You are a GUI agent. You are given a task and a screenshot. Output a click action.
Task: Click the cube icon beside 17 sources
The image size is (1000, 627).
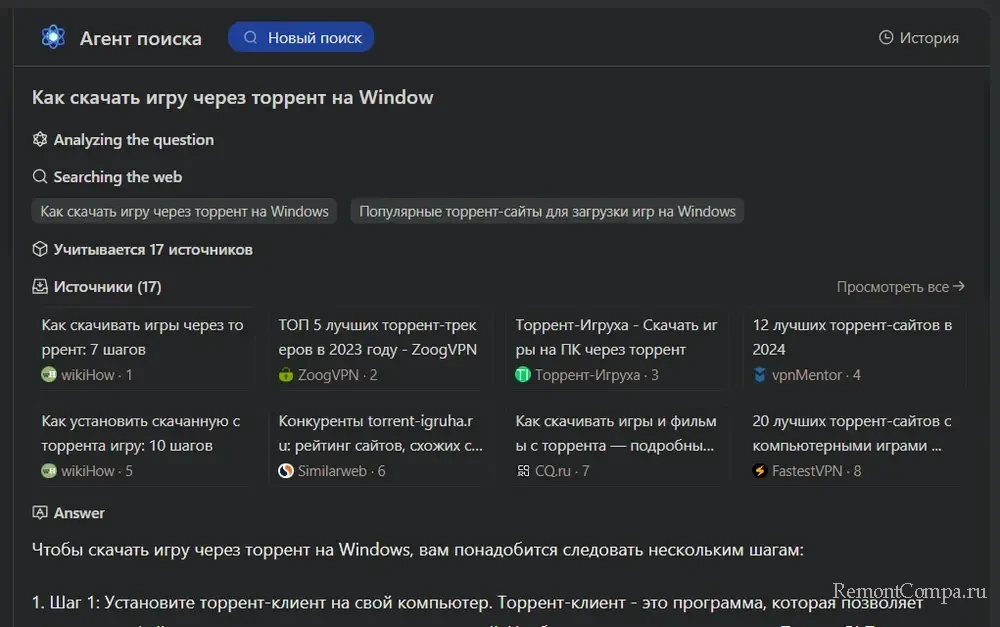(x=40, y=249)
